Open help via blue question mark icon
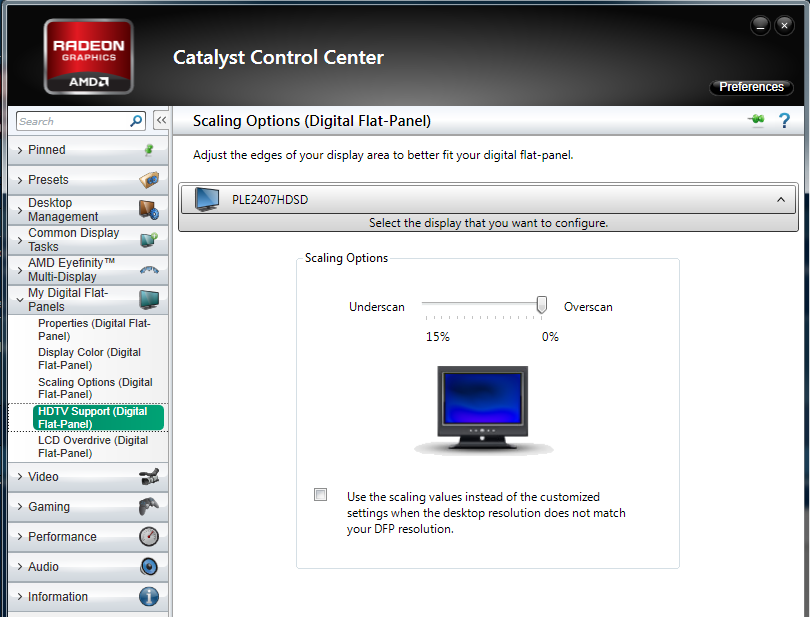This screenshot has height=617, width=810. pos(784,121)
